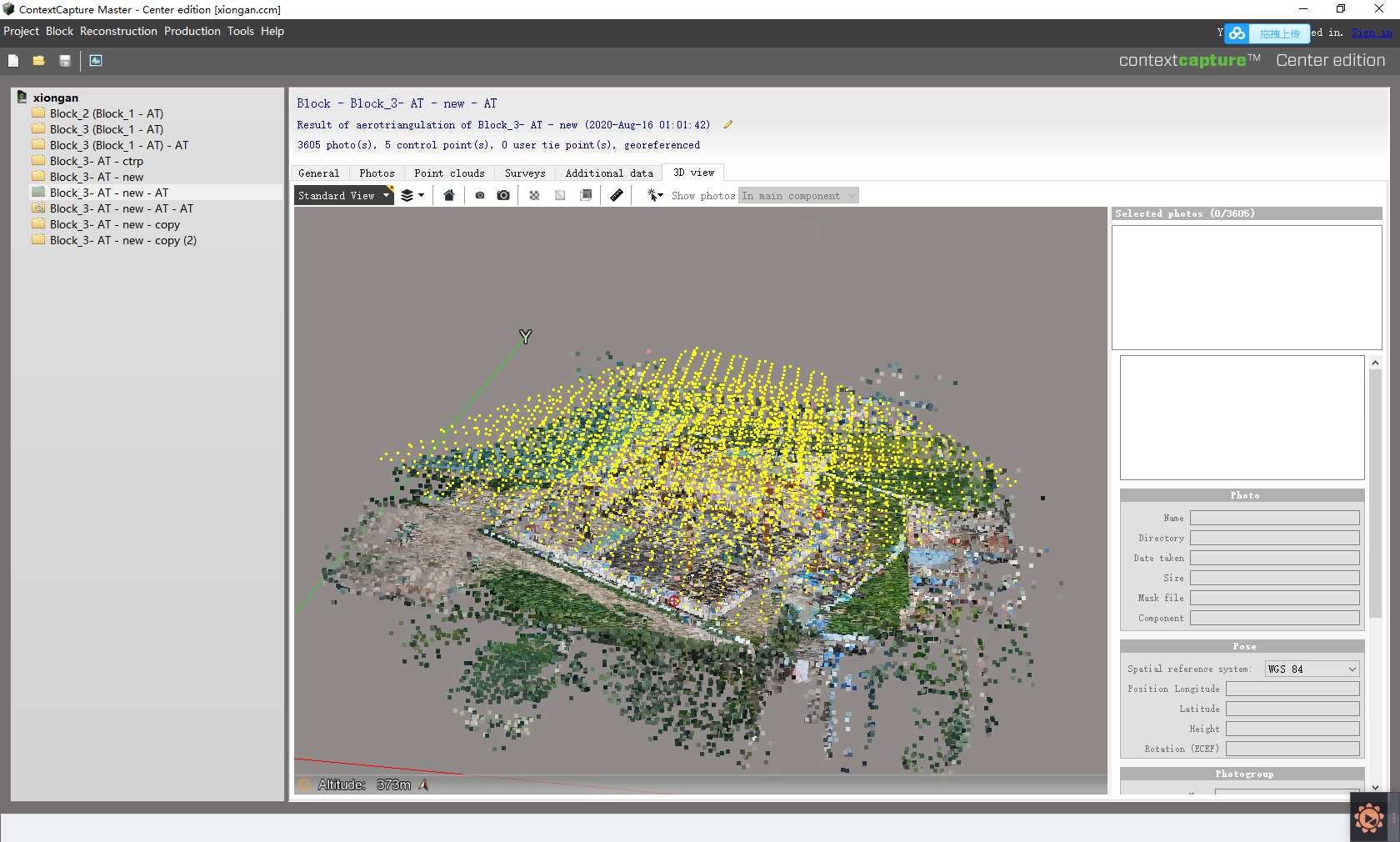Screen dimensions: 1400x842
Task: Expand the layers dropdown in the toolbar
Action: (x=412, y=195)
